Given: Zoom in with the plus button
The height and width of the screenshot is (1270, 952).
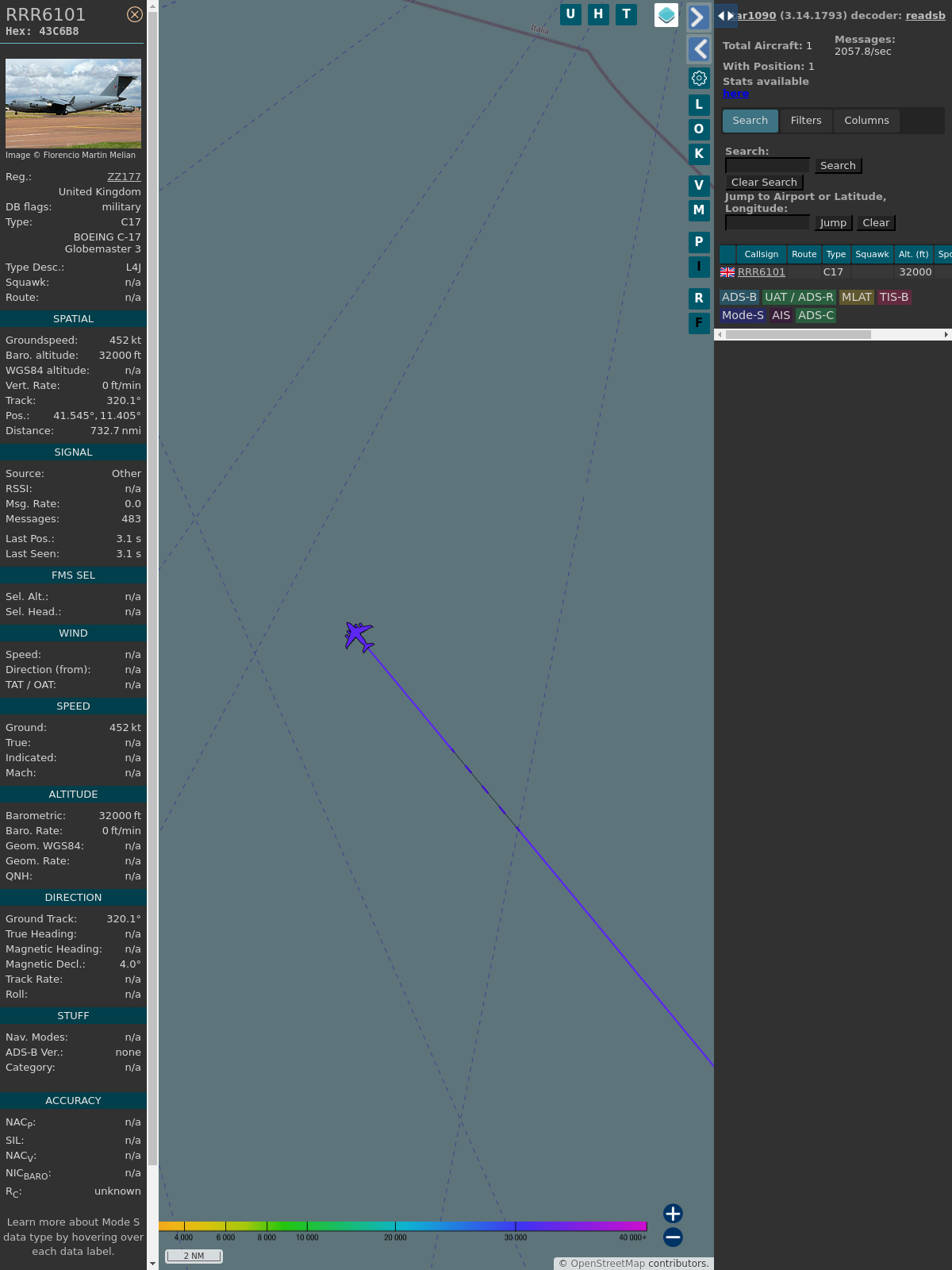Looking at the screenshot, I should (673, 1213).
